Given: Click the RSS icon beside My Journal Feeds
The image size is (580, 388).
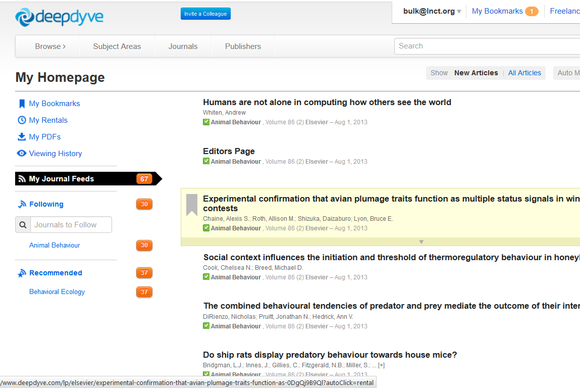Looking at the screenshot, I should tap(22, 179).
